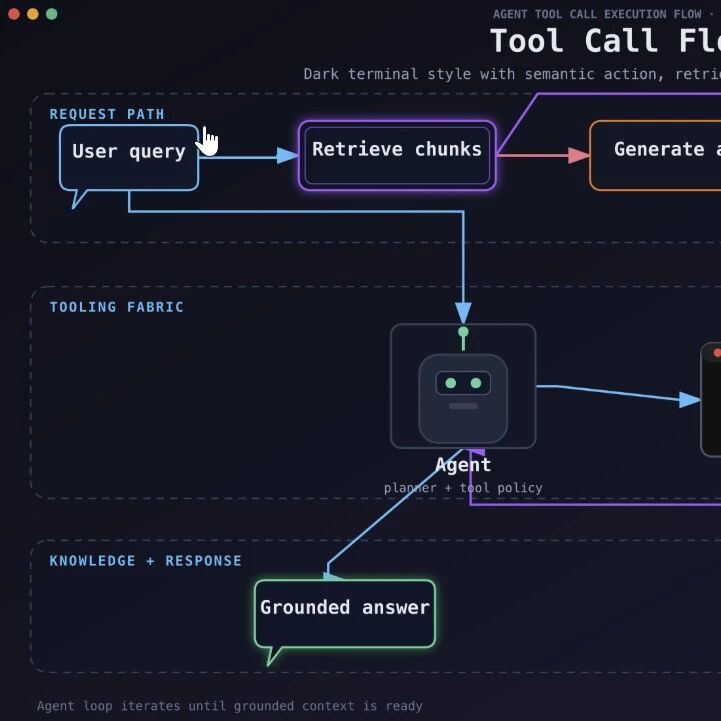Click the Tool Call Flow title
The height and width of the screenshot is (721, 721).
(x=605, y=41)
